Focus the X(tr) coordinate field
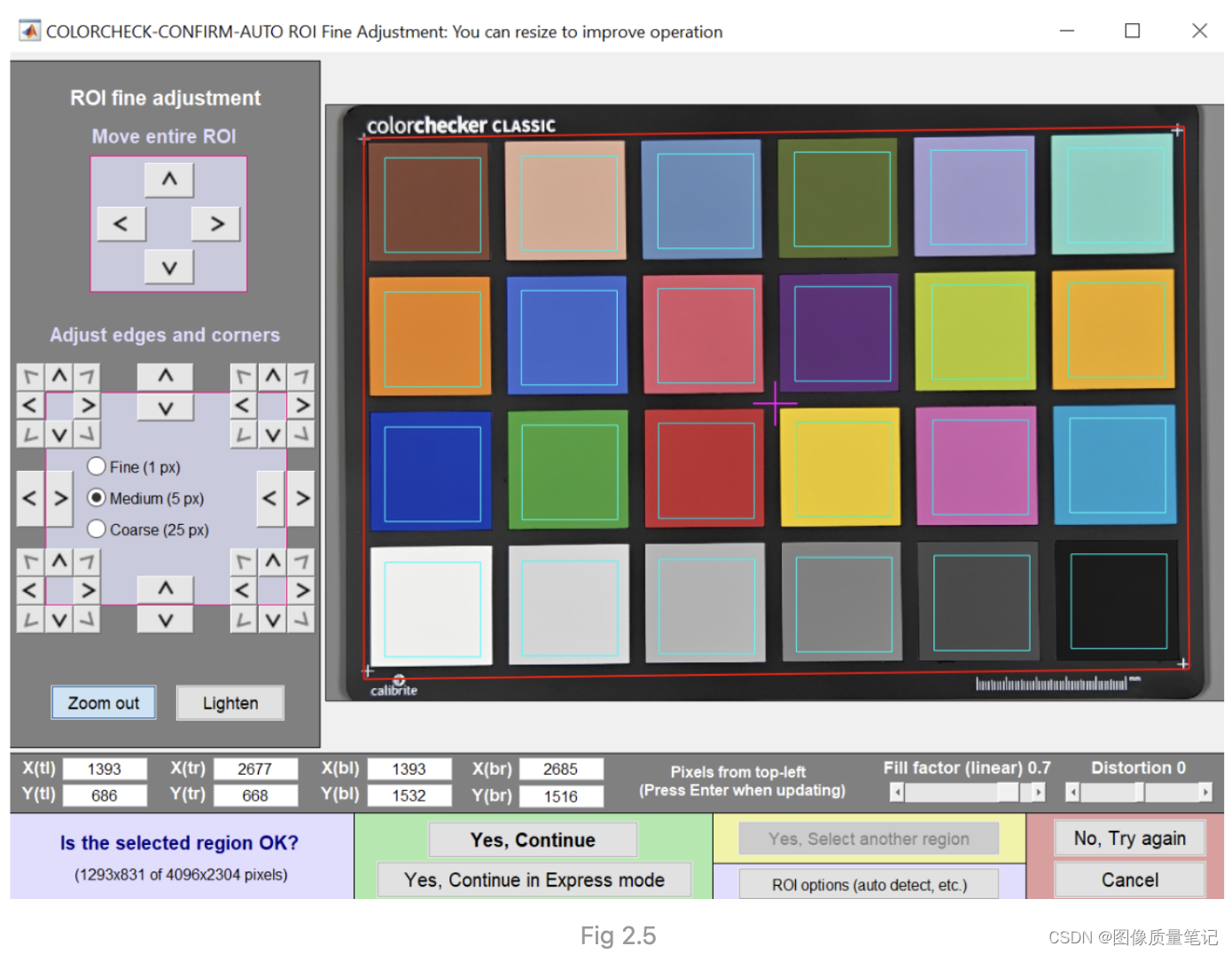Viewport: 1232px width, 954px height. click(255, 769)
